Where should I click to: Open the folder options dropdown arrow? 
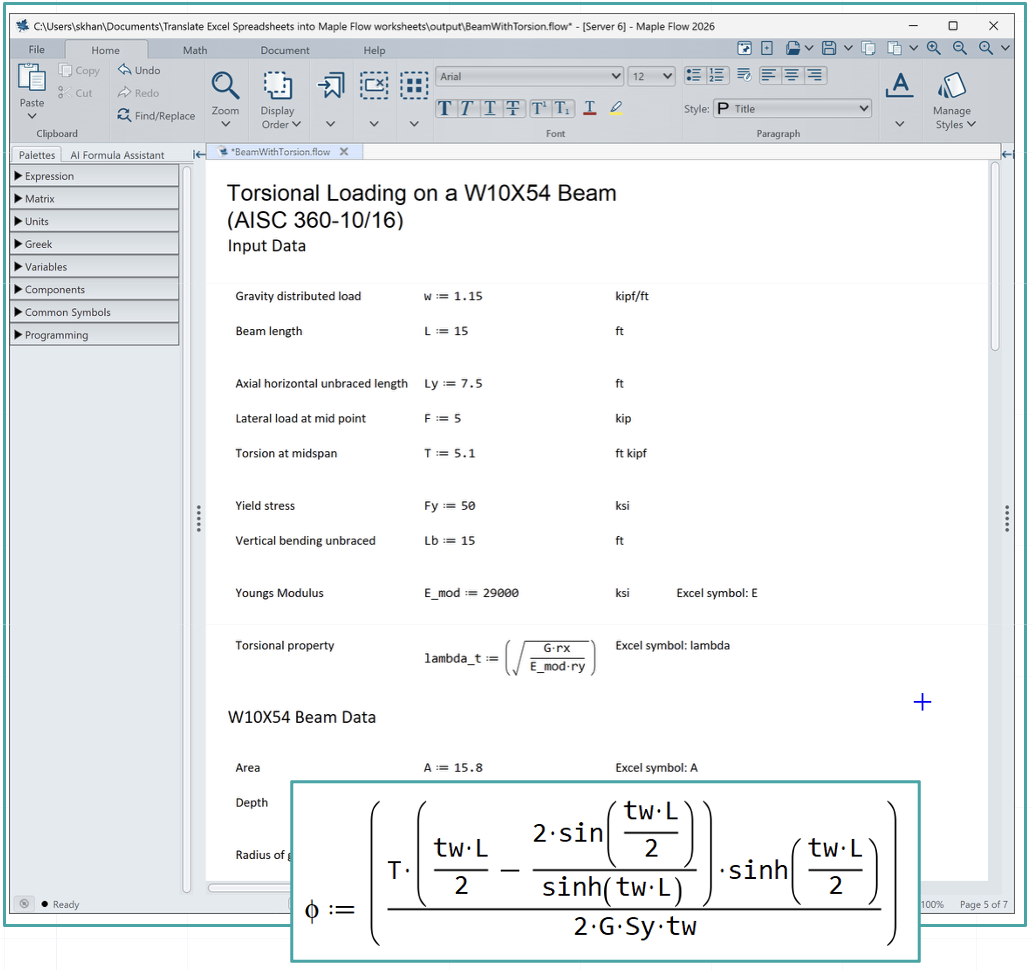tap(809, 48)
